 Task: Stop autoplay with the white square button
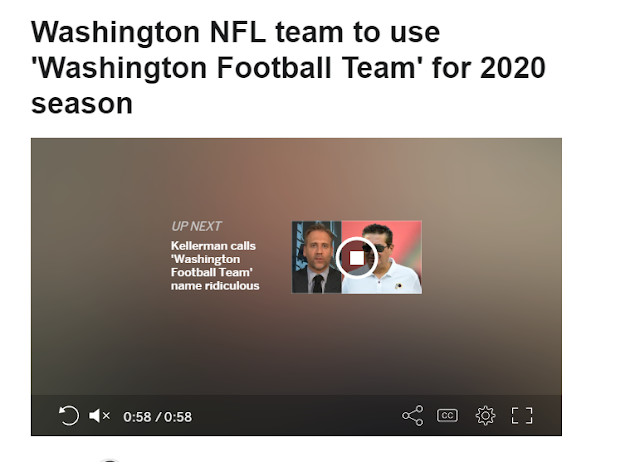pyautogui.click(x=357, y=258)
